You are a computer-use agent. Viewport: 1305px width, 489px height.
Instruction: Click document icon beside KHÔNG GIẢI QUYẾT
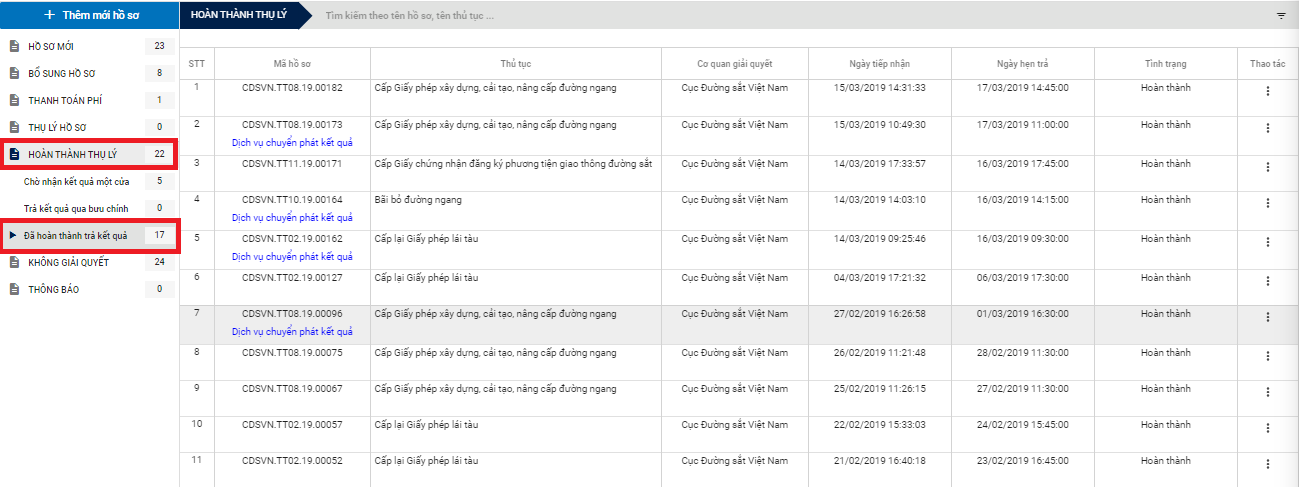click(x=14, y=263)
